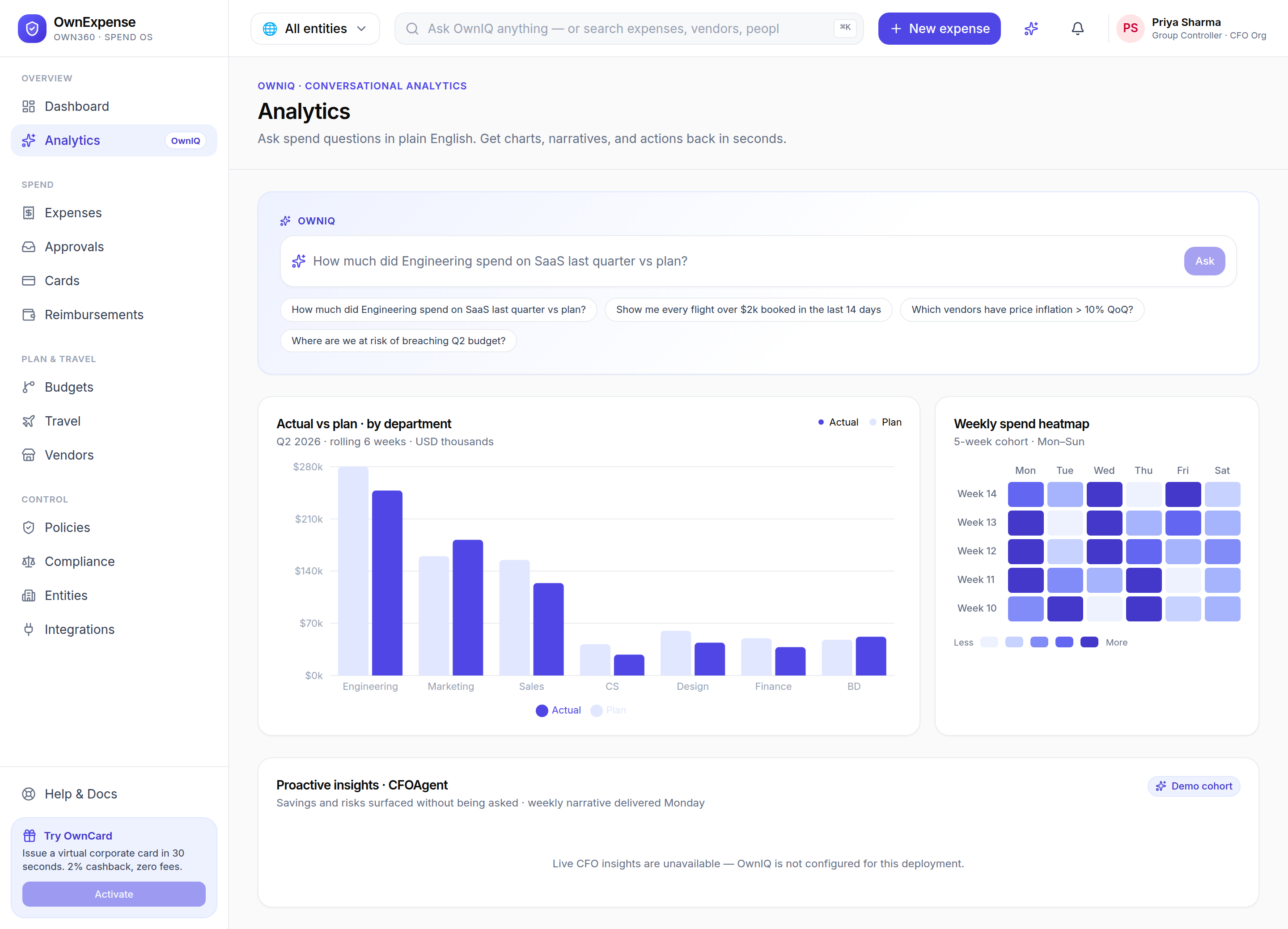Open Expenses page
This screenshot has height=929, width=1288.
point(114,213)
